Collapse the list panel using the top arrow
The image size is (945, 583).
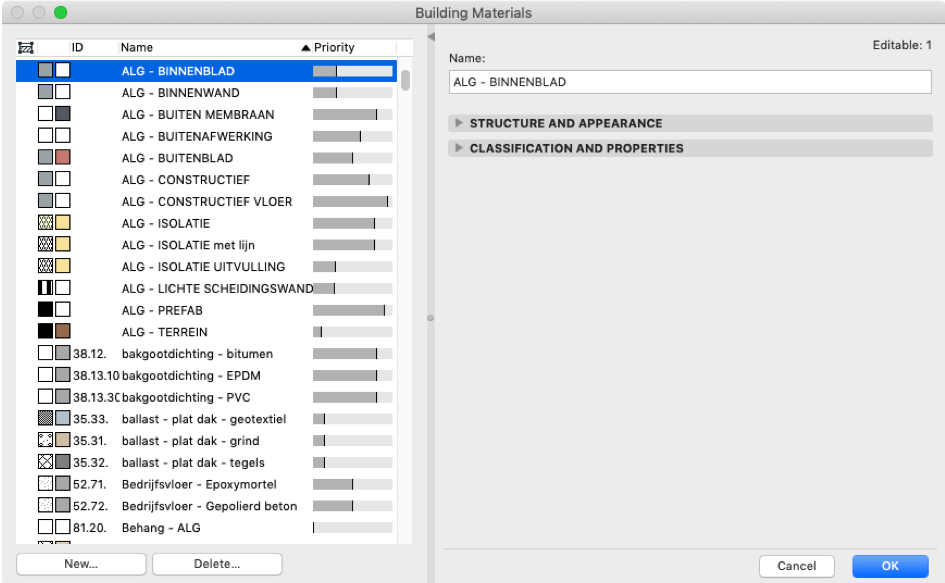pyautogui.click(x=431, y=37)
